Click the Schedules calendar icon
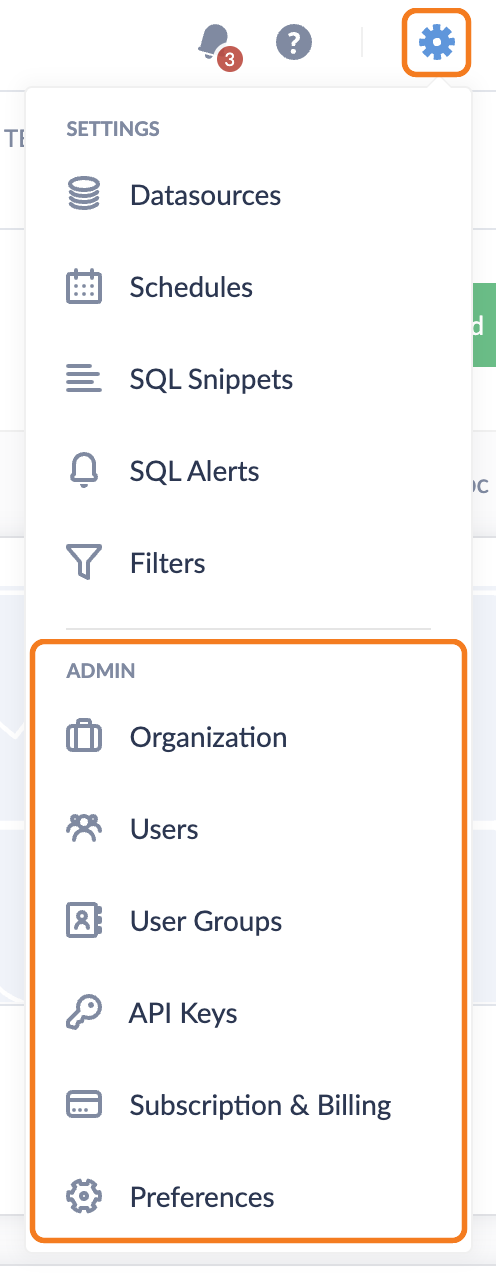 84,287
